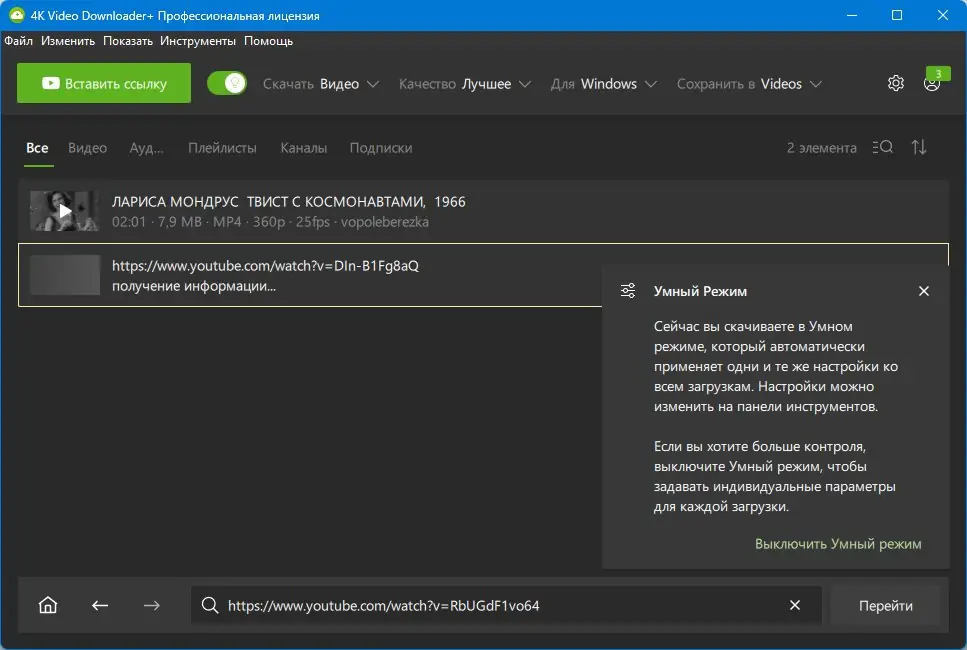This screenshot has width=967, height=650.
Task: Minimize the application window
Action: [x=852, y=15]
